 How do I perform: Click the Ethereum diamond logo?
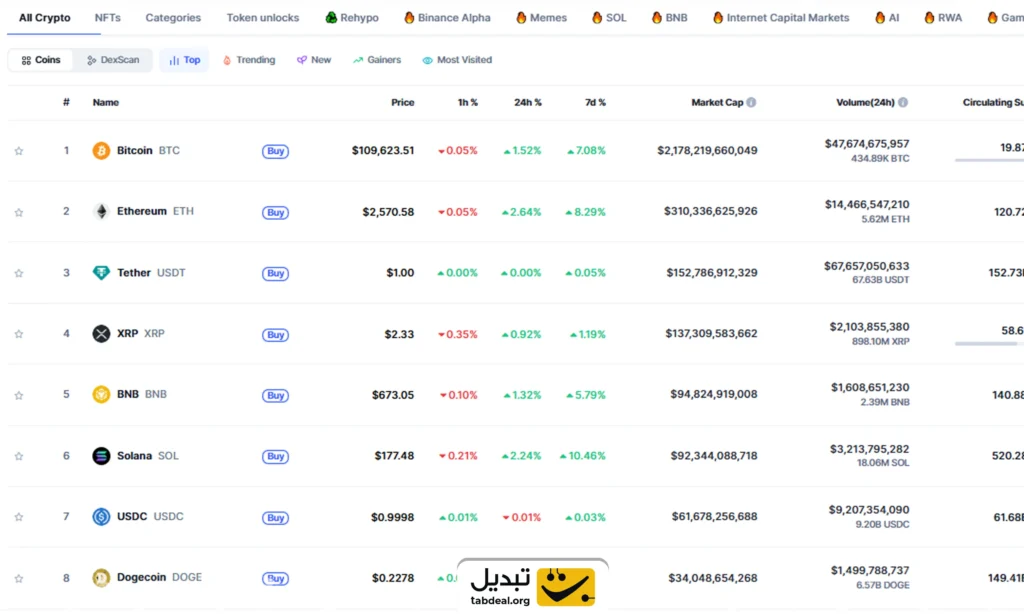[101, 212]
